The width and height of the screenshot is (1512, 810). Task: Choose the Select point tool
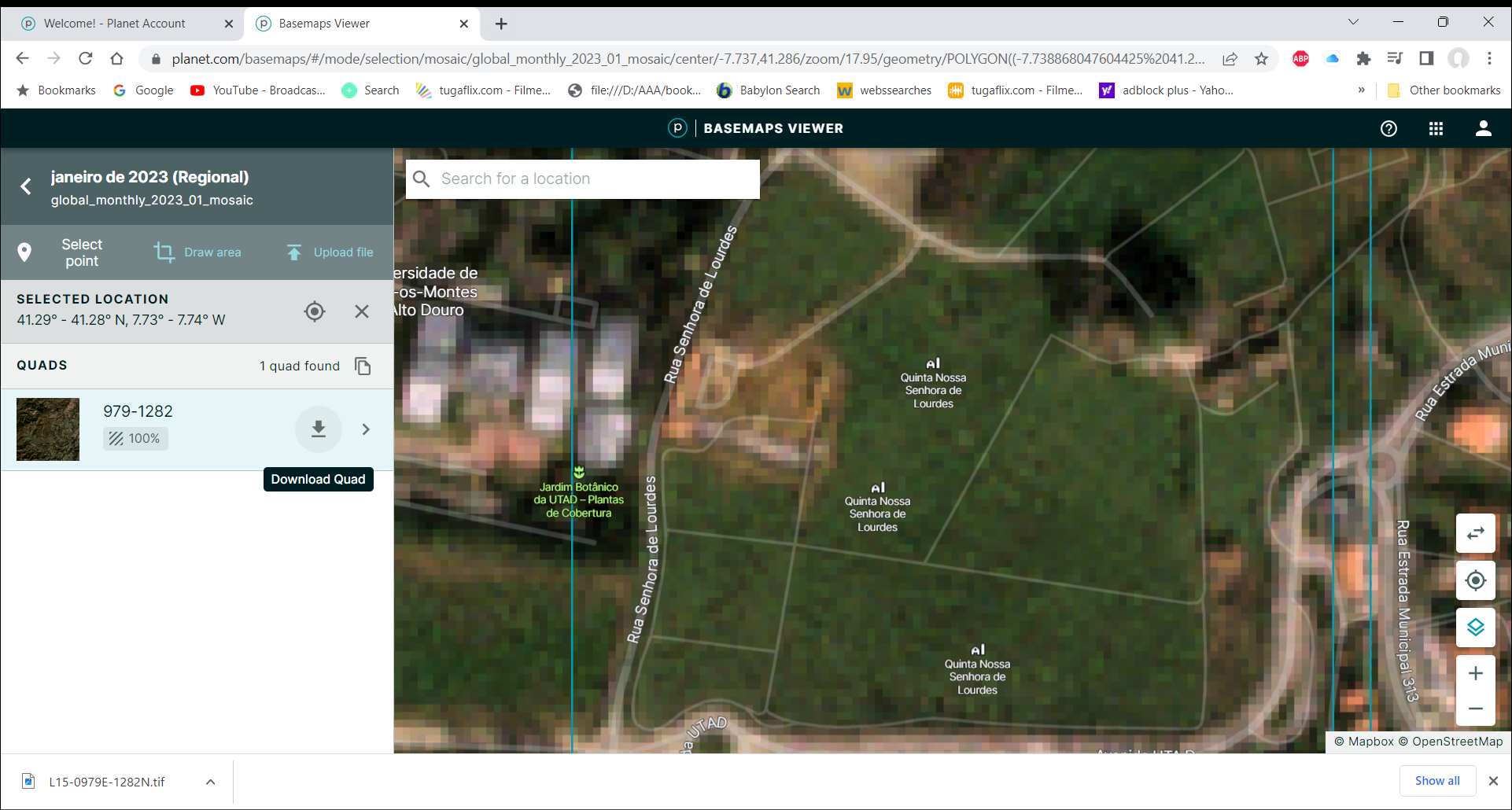click(x=60, y=252)
